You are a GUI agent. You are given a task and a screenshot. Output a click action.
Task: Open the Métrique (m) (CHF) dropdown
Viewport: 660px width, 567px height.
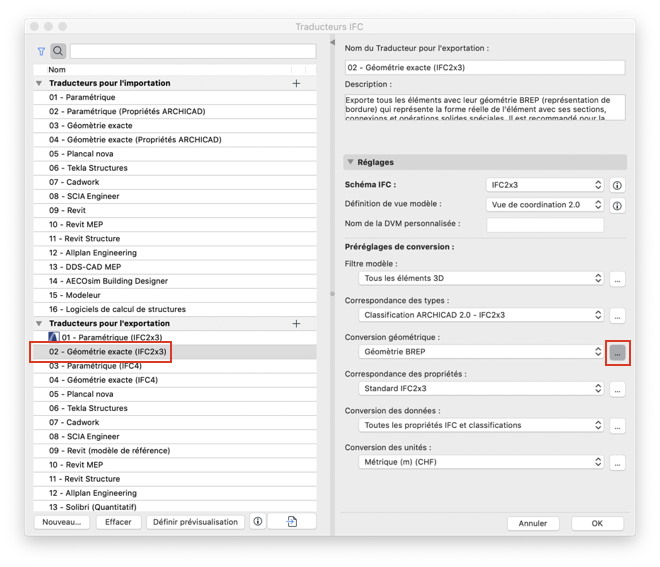click(x=481, y=462)
